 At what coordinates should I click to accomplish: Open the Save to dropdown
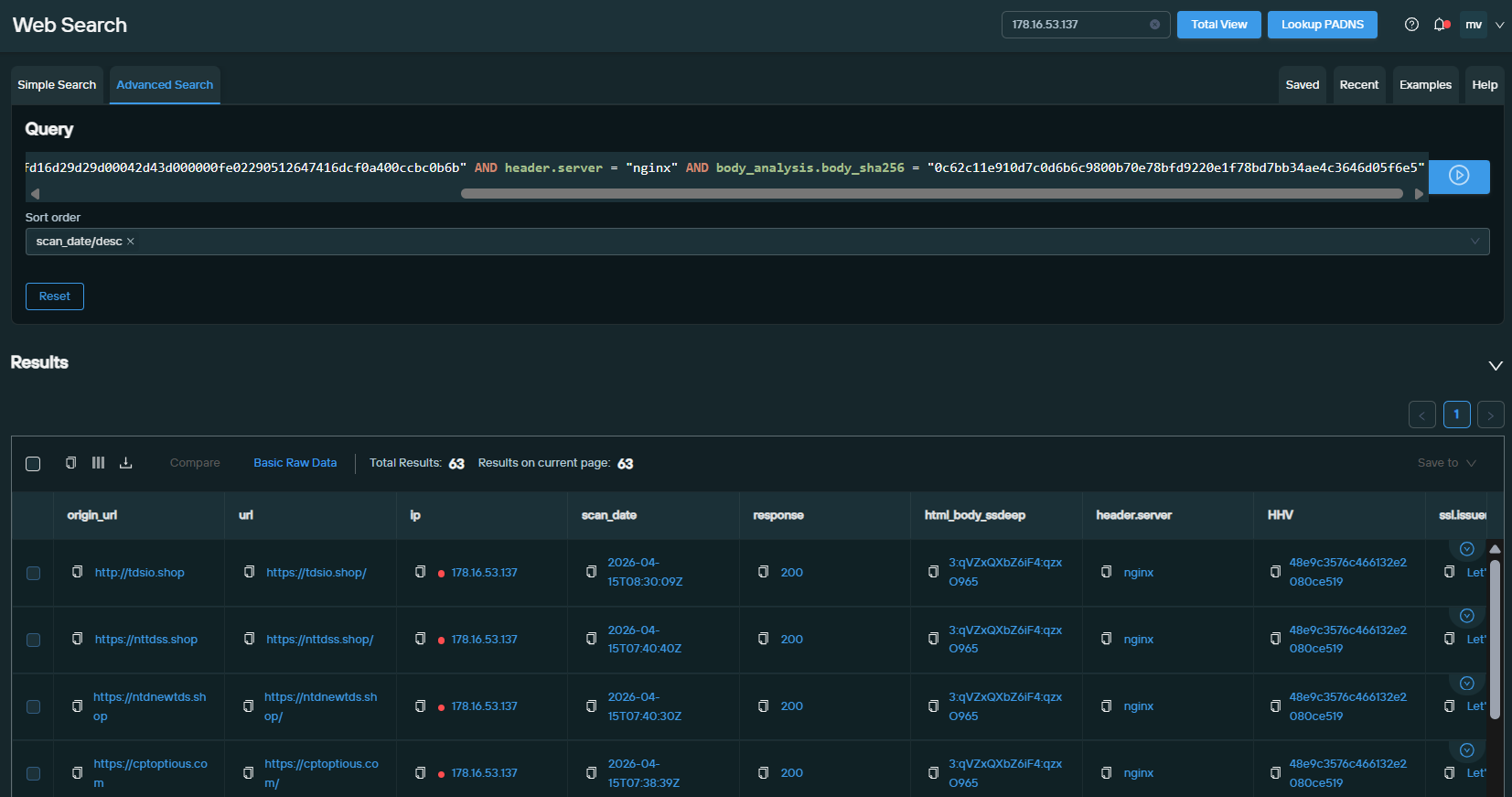point(1446,463)
